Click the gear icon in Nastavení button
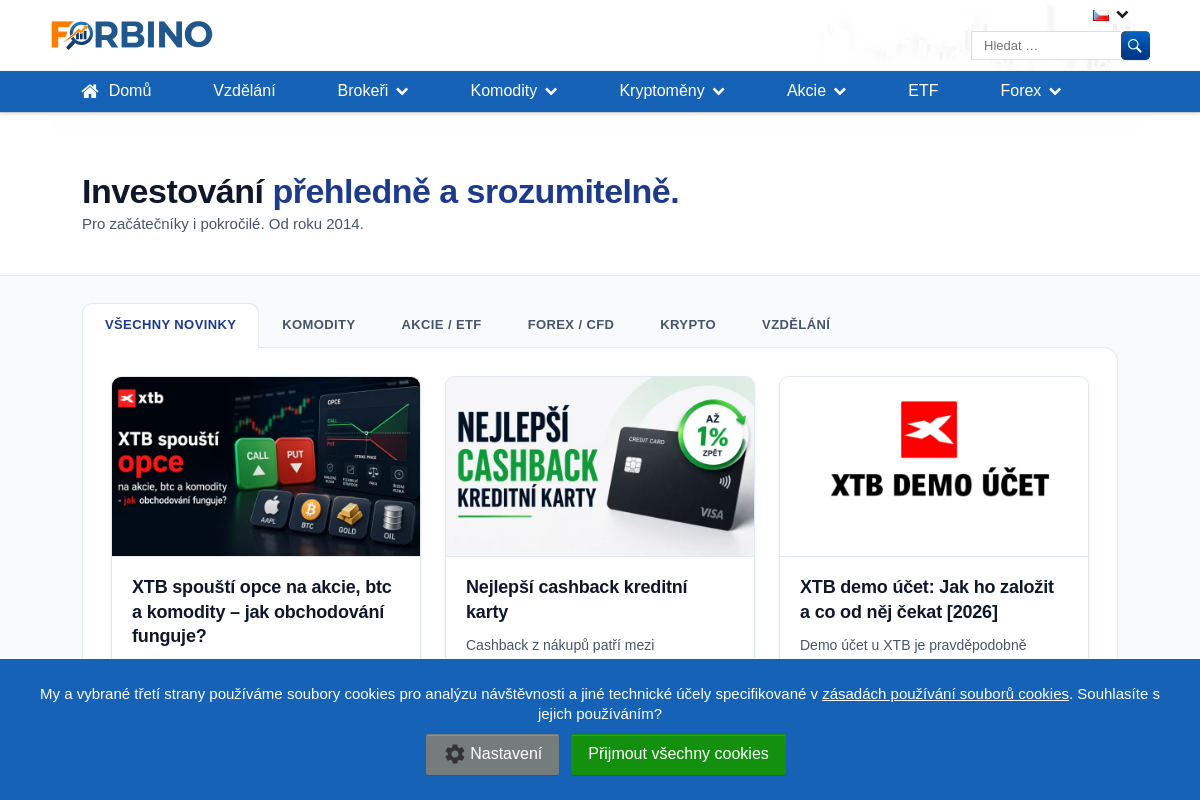The image size is (1200, 800). coord(455,754)
